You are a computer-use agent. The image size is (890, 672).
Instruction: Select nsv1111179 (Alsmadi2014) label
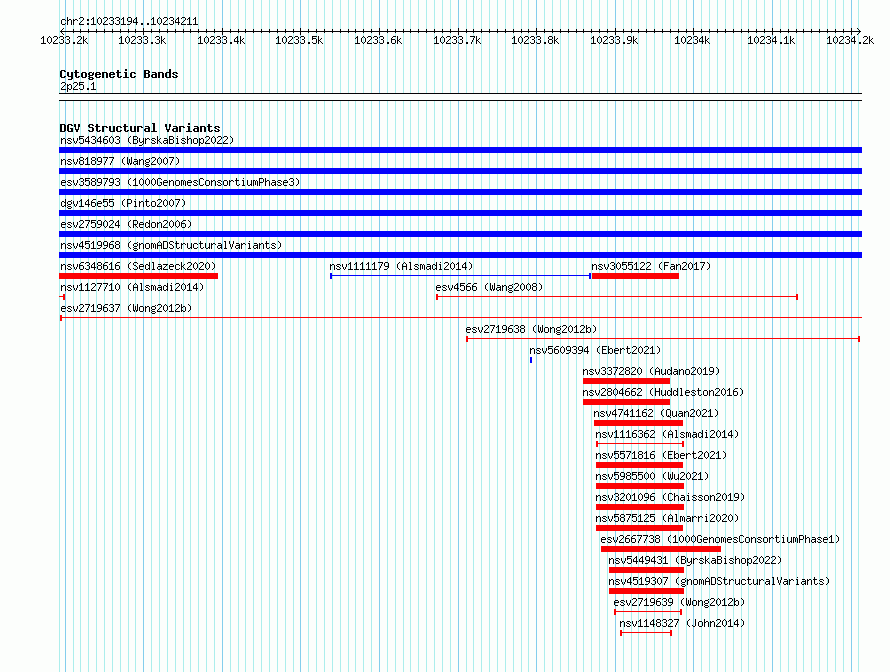pyautogui.click(x=401, y=266)
